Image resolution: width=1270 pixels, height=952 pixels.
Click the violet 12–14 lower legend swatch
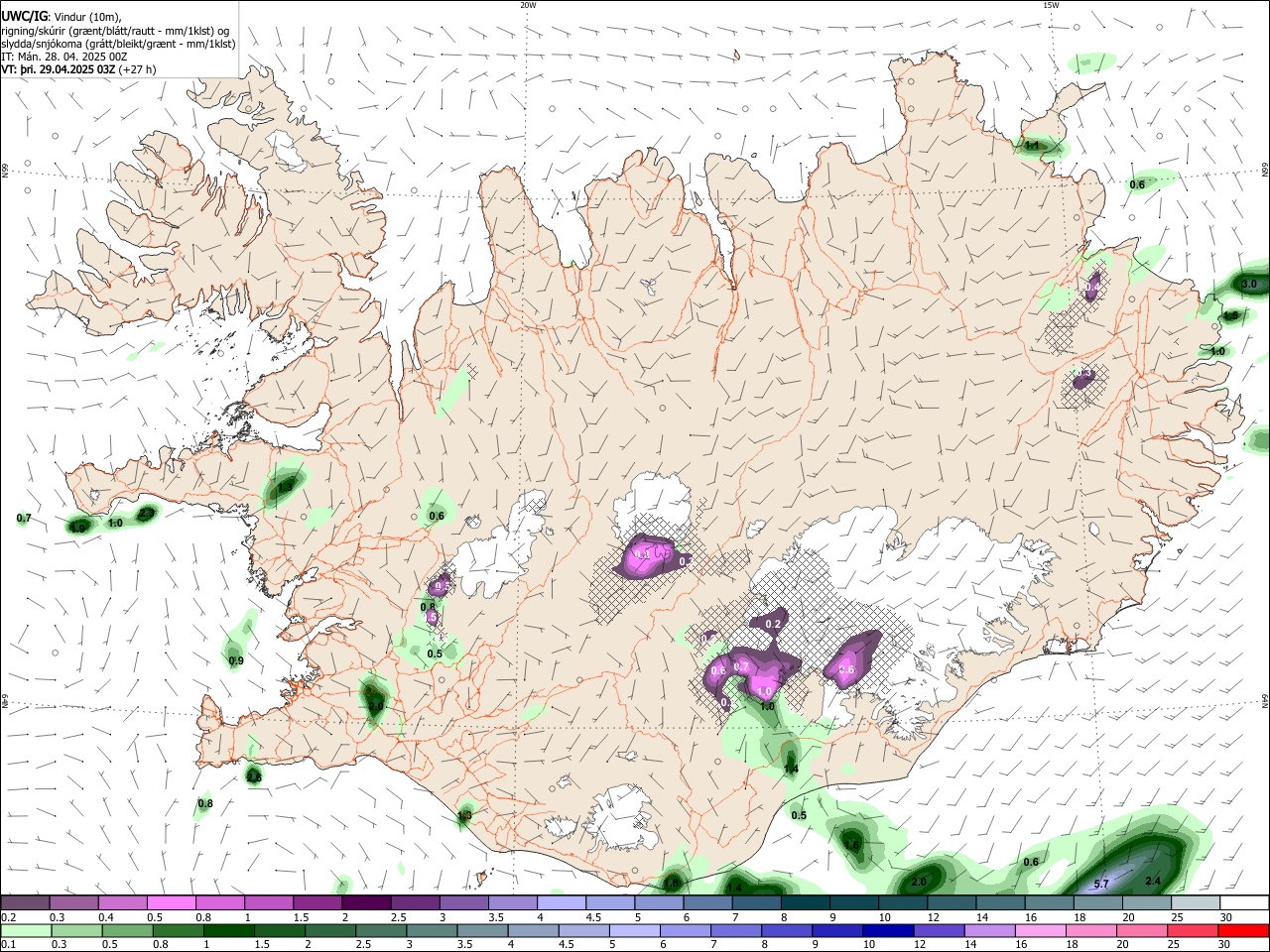(939, 930)
